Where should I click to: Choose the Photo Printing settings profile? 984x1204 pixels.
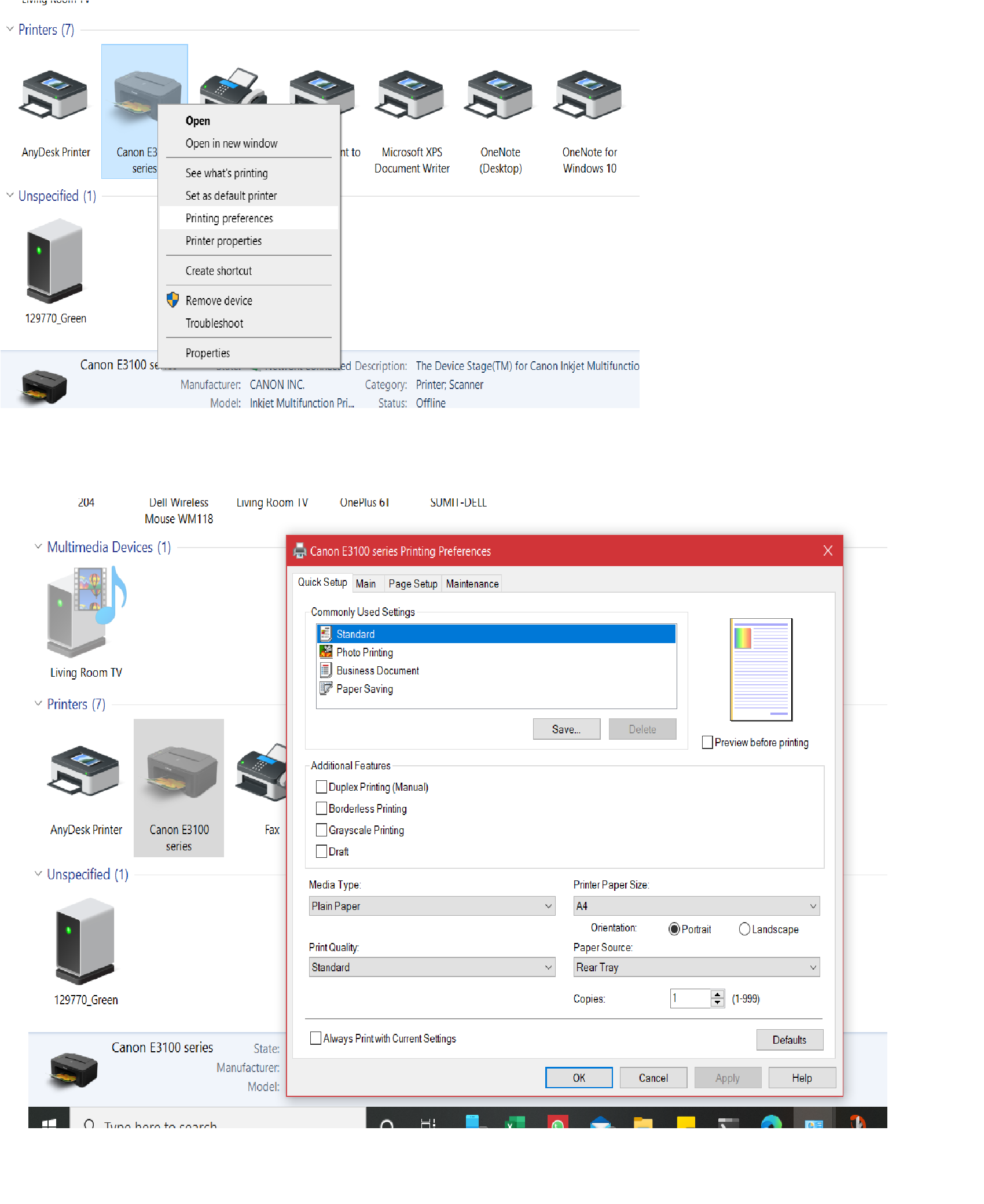tap(364, 652)
